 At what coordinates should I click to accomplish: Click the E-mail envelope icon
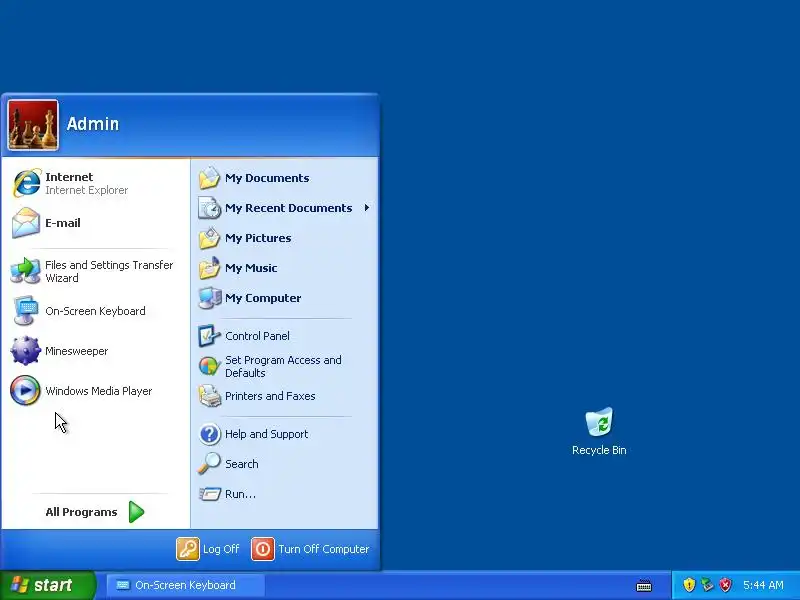pyautogui.click(x=26, y=222)
